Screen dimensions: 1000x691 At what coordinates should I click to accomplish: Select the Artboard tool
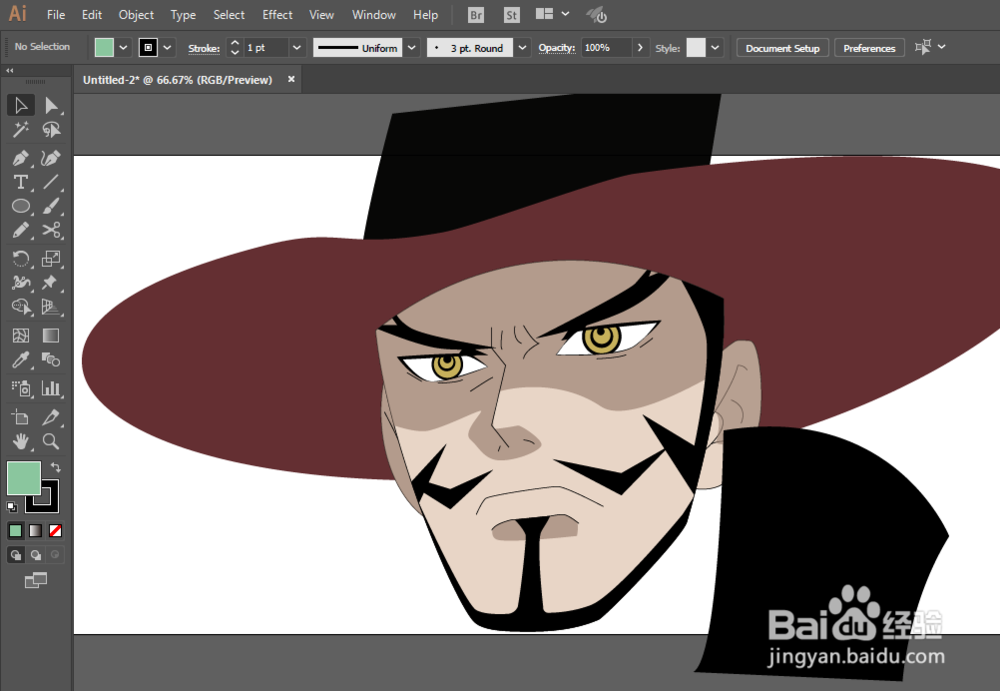[x=20, y=417]
